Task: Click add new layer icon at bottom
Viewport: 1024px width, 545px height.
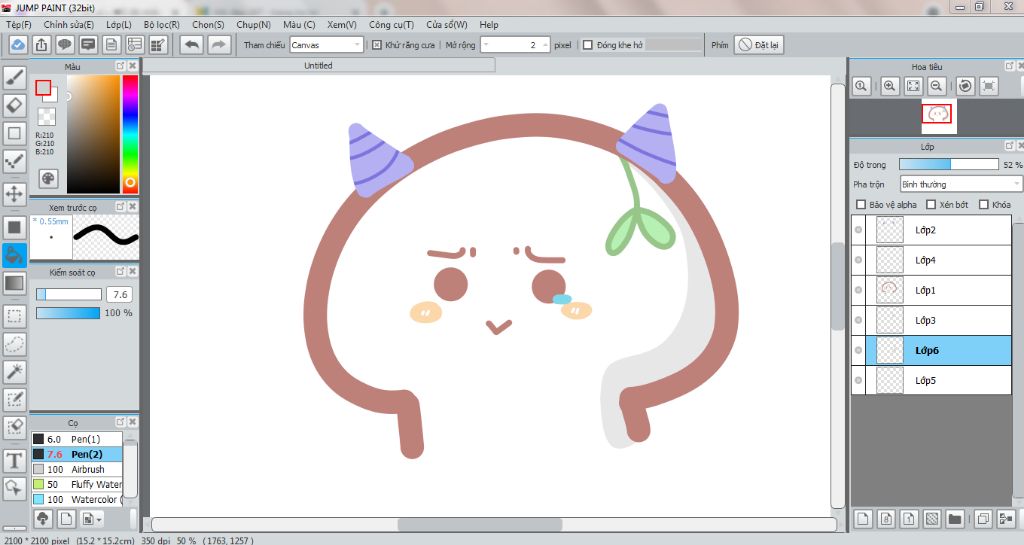Action: click(x=863, y=519)
